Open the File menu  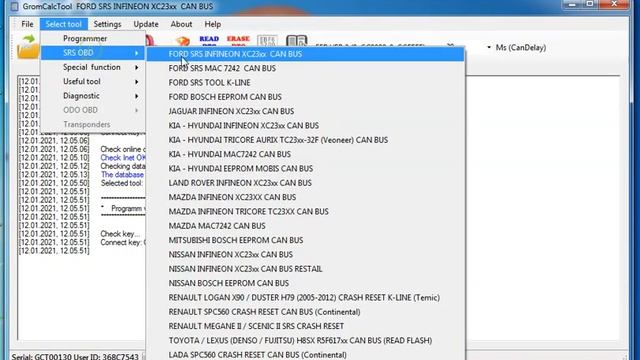(x=27, y=24)
